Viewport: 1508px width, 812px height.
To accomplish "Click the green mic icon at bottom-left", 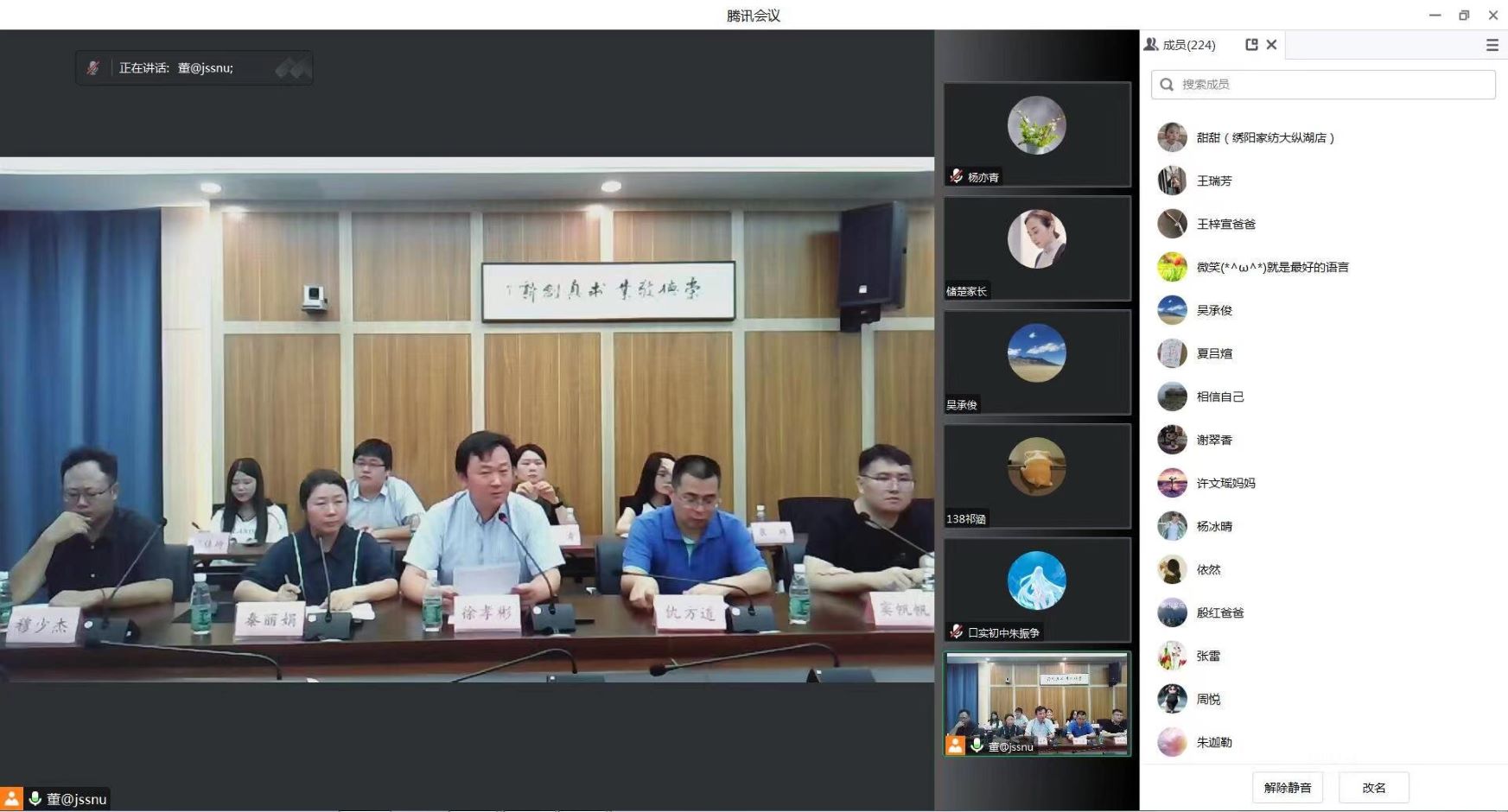I will (x=35, y=799).
